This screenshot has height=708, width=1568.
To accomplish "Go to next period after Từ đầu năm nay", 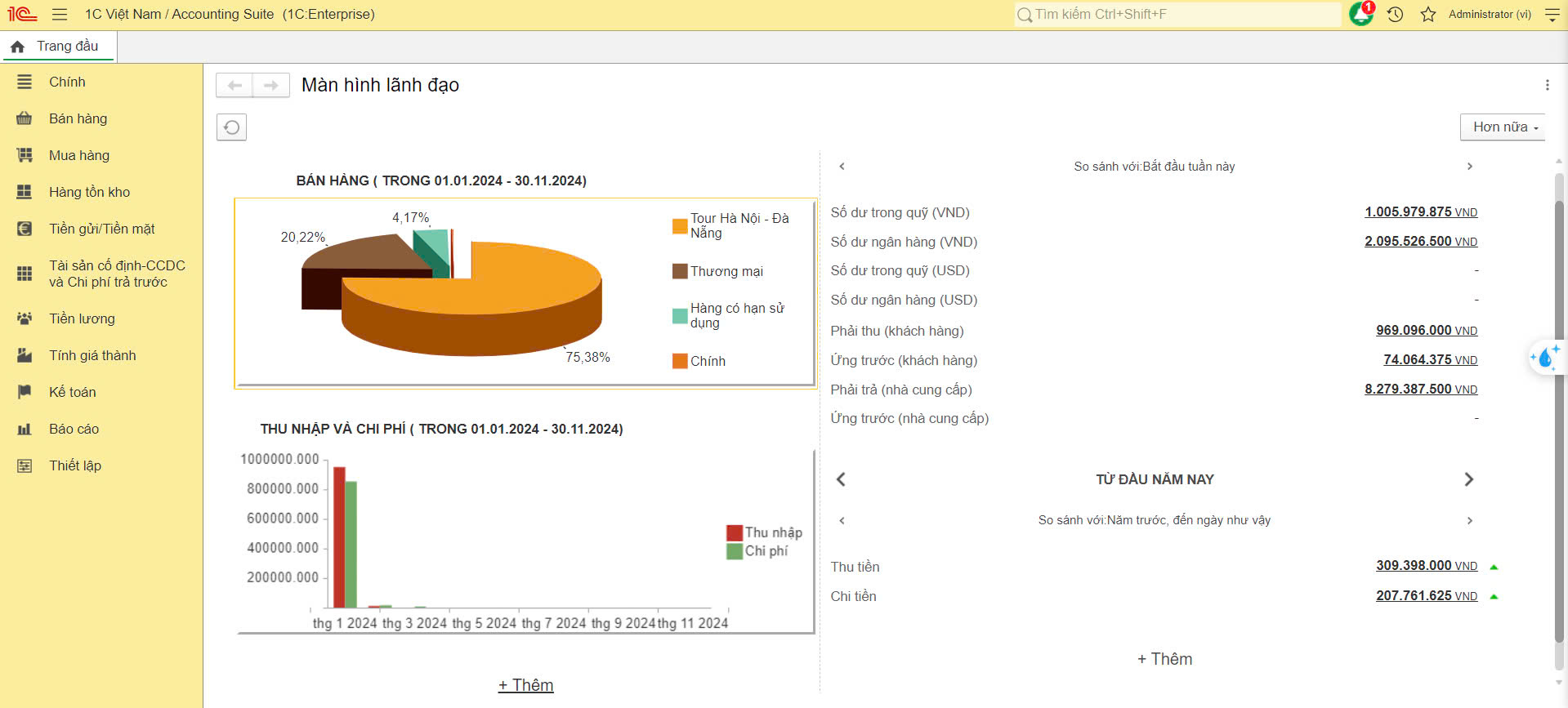I will pos(1468,479).
